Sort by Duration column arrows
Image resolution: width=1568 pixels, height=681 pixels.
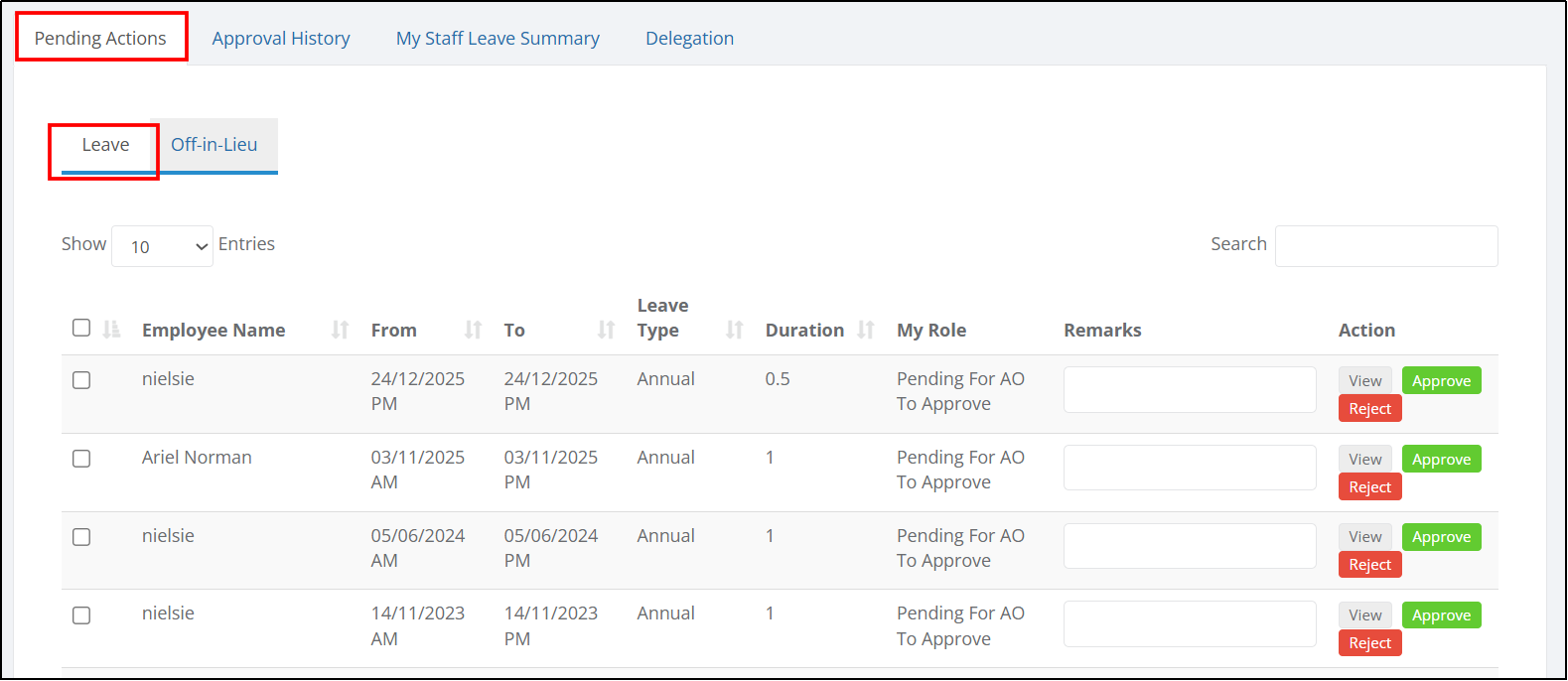(865, 330)
